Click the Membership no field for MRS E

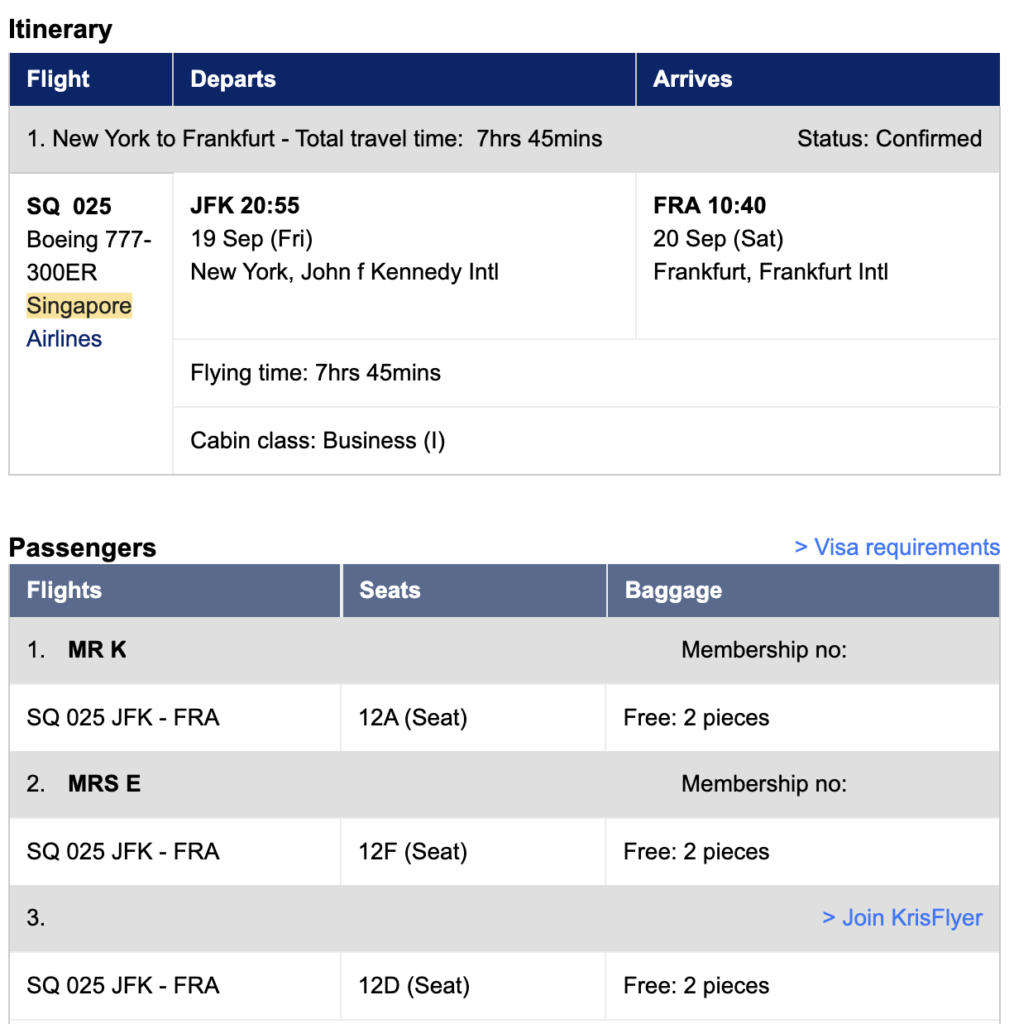click(x=764, y=783)
